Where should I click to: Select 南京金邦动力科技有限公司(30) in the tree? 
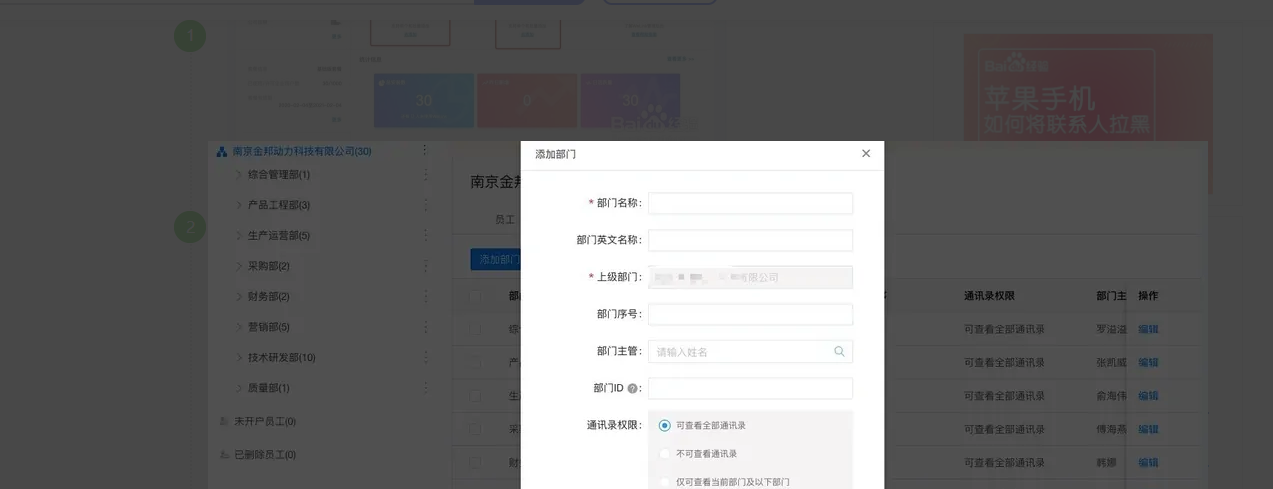coord(302,152)
